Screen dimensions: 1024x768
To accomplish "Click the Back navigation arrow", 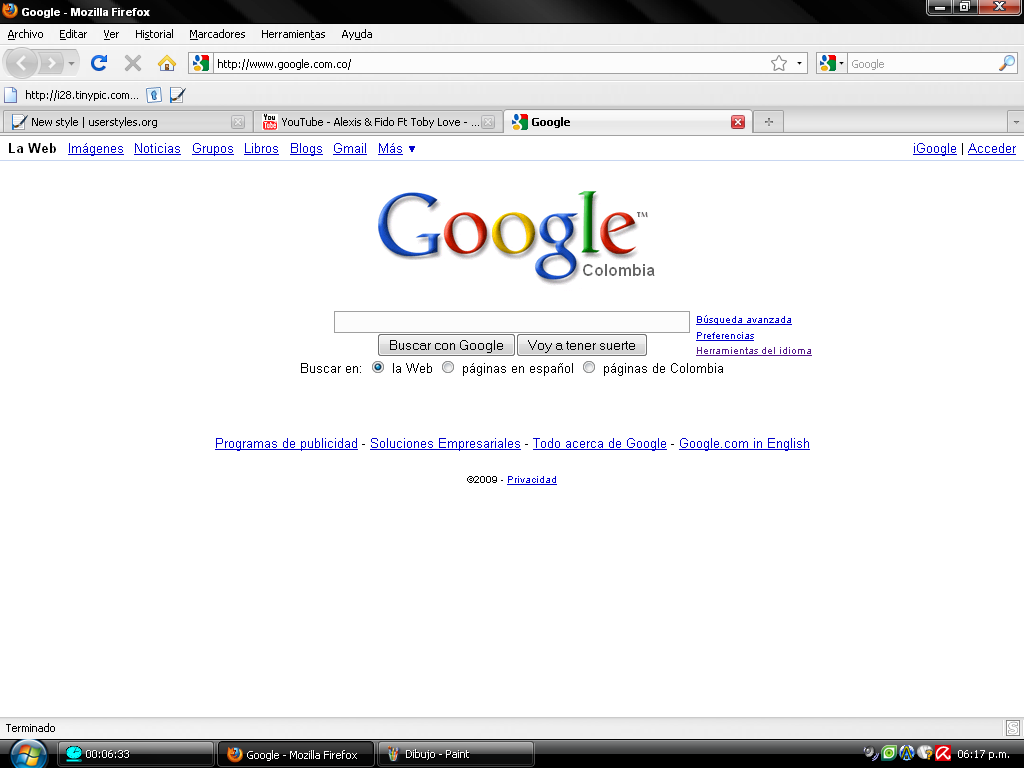I will click(22, 63).
